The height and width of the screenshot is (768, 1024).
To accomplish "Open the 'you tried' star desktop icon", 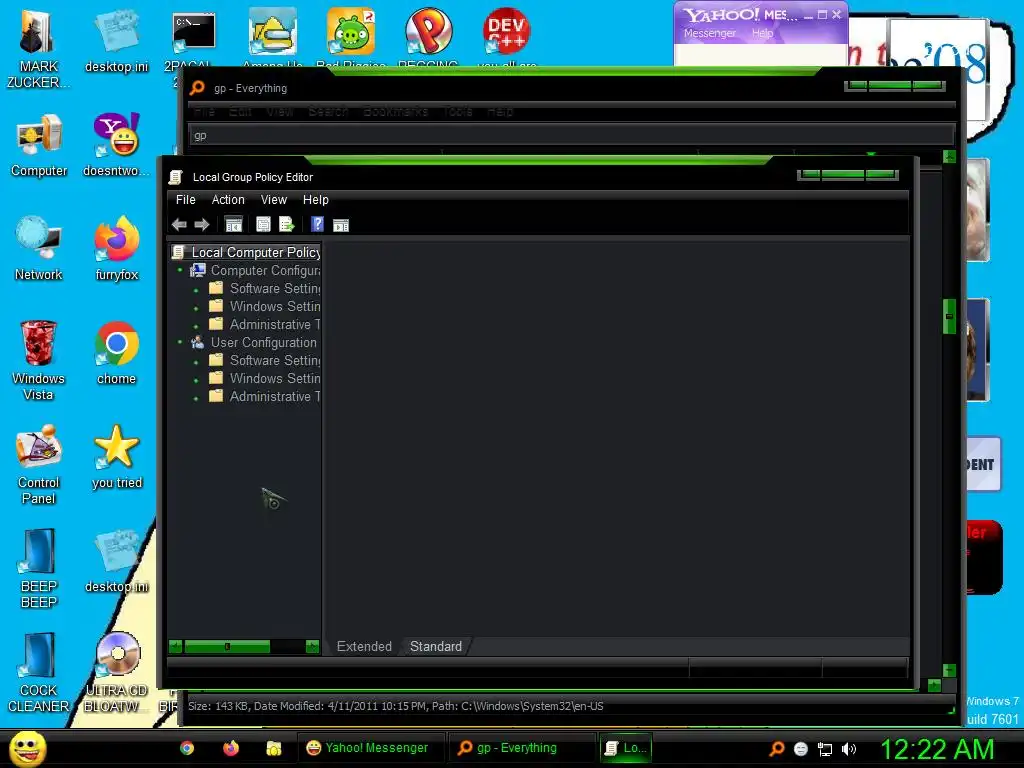I will click(117, 457).
